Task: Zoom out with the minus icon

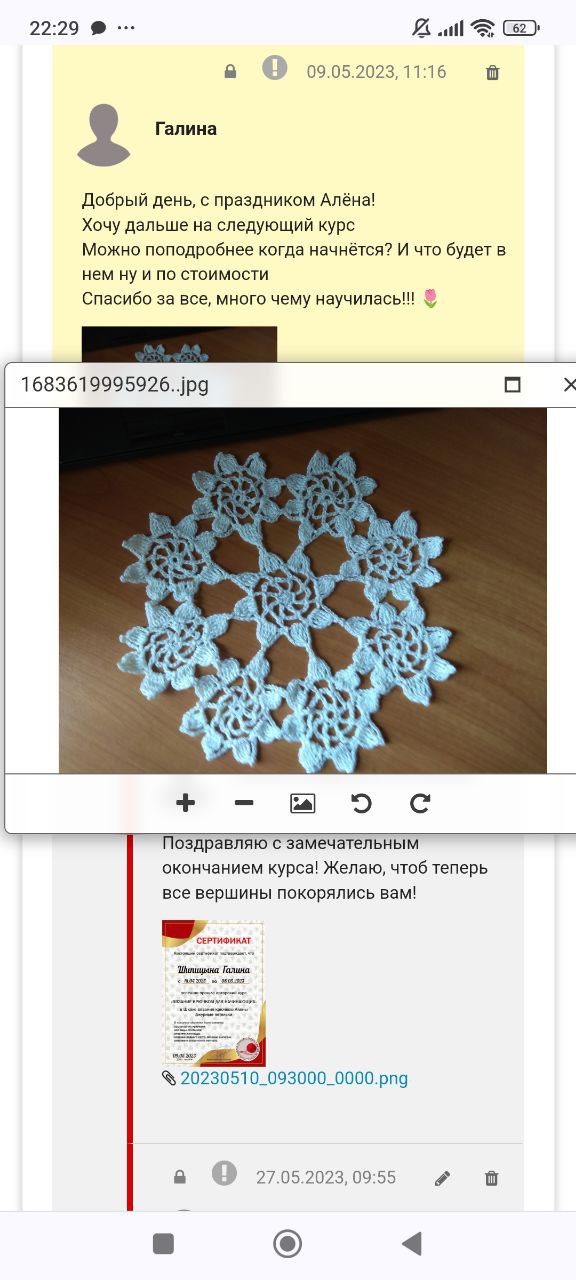Action: [244, 803]
